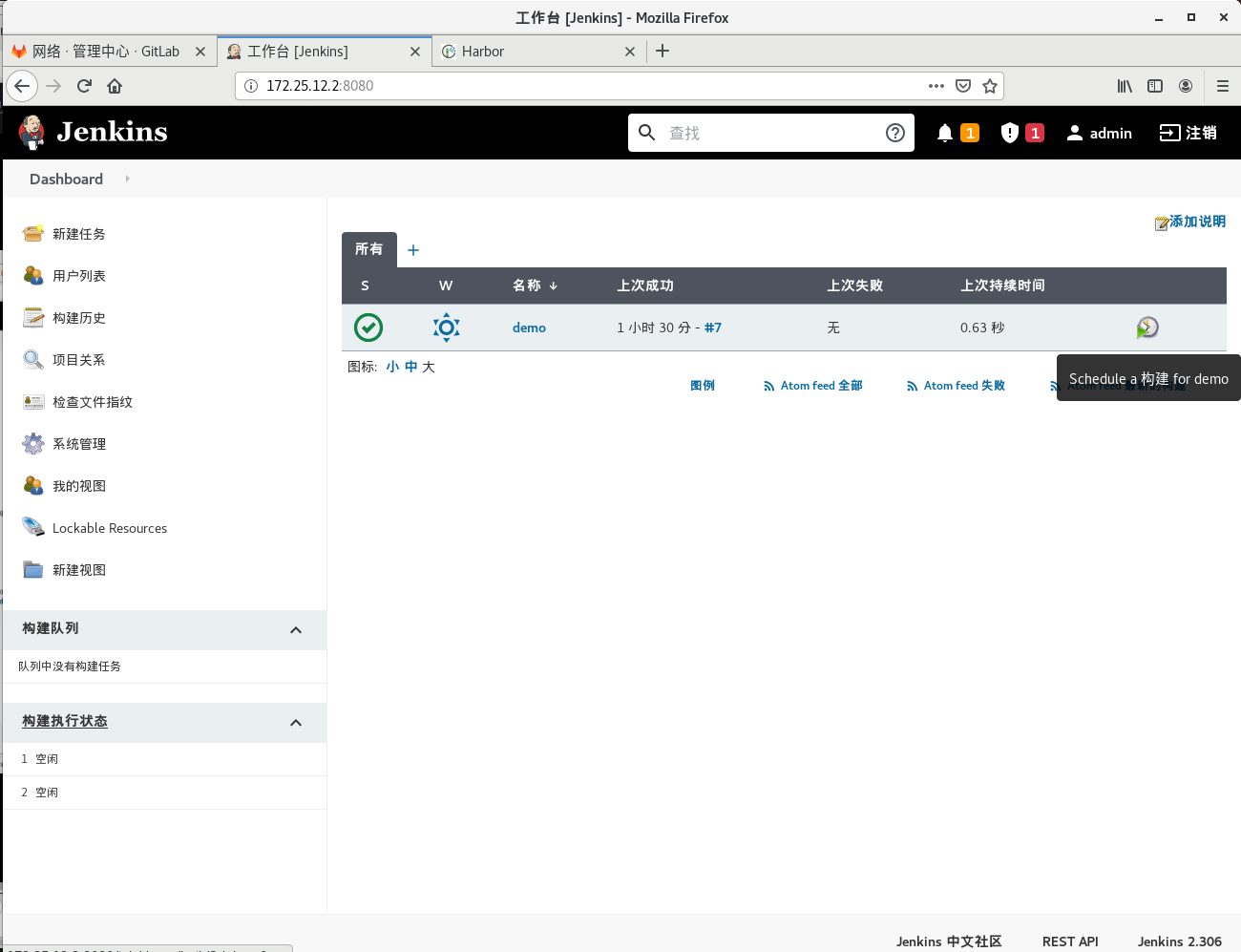Close the GitLab tab
Image resolution: width=1241 pixels, height=952 pixels.
click(x=200, y=52)
